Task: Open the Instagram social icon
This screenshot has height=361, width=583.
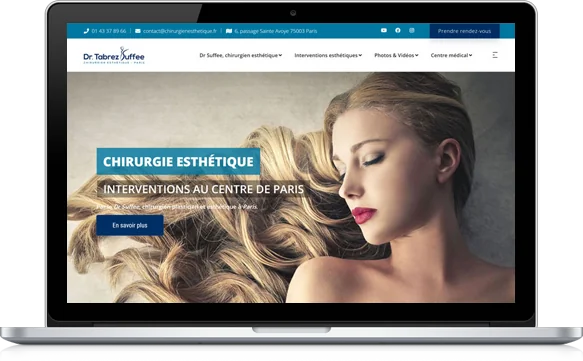Action: click(412, 30)
